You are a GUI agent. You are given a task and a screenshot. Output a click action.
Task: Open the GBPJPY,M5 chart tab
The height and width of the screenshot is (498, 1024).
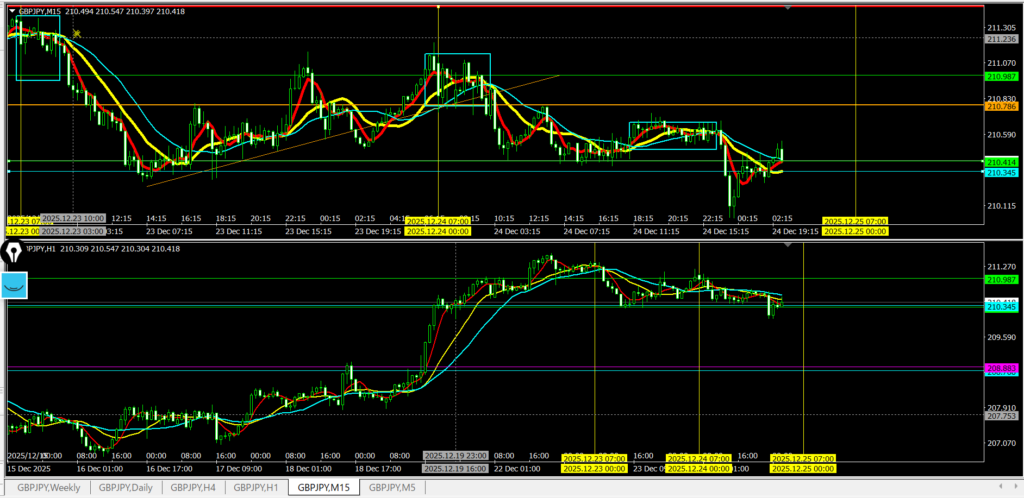[x=392, y=488]
